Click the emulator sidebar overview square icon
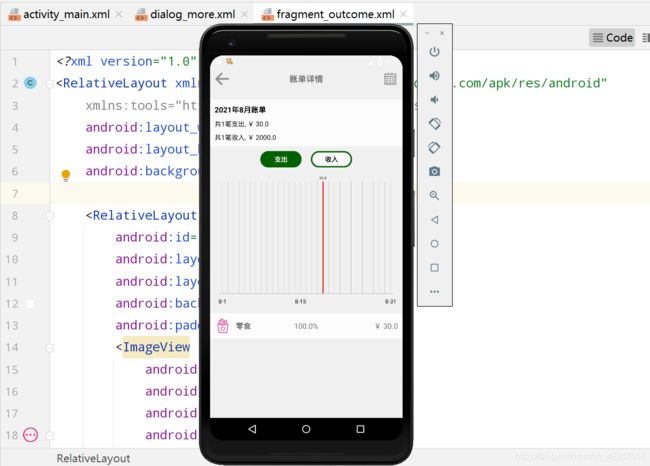 pos(434,268)
